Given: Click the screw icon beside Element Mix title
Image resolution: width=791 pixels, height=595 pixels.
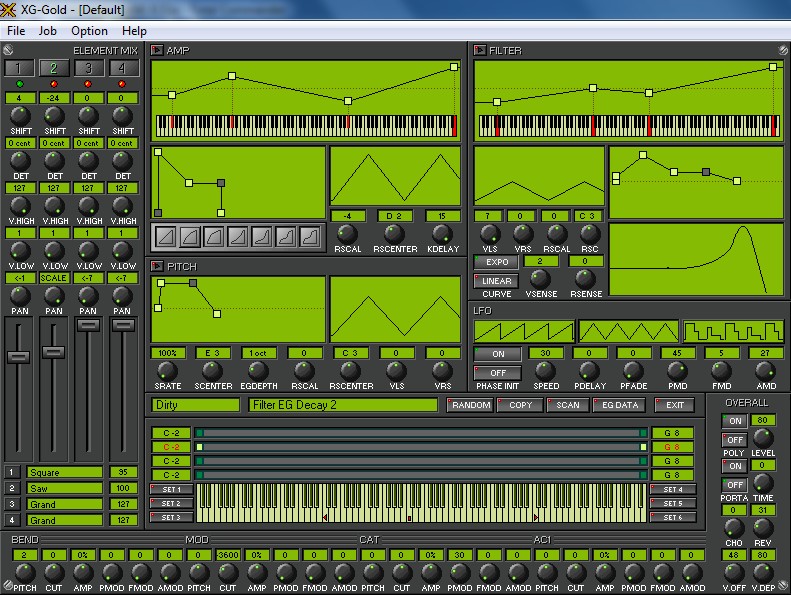Looking at the screenshot, I should 8,50.
